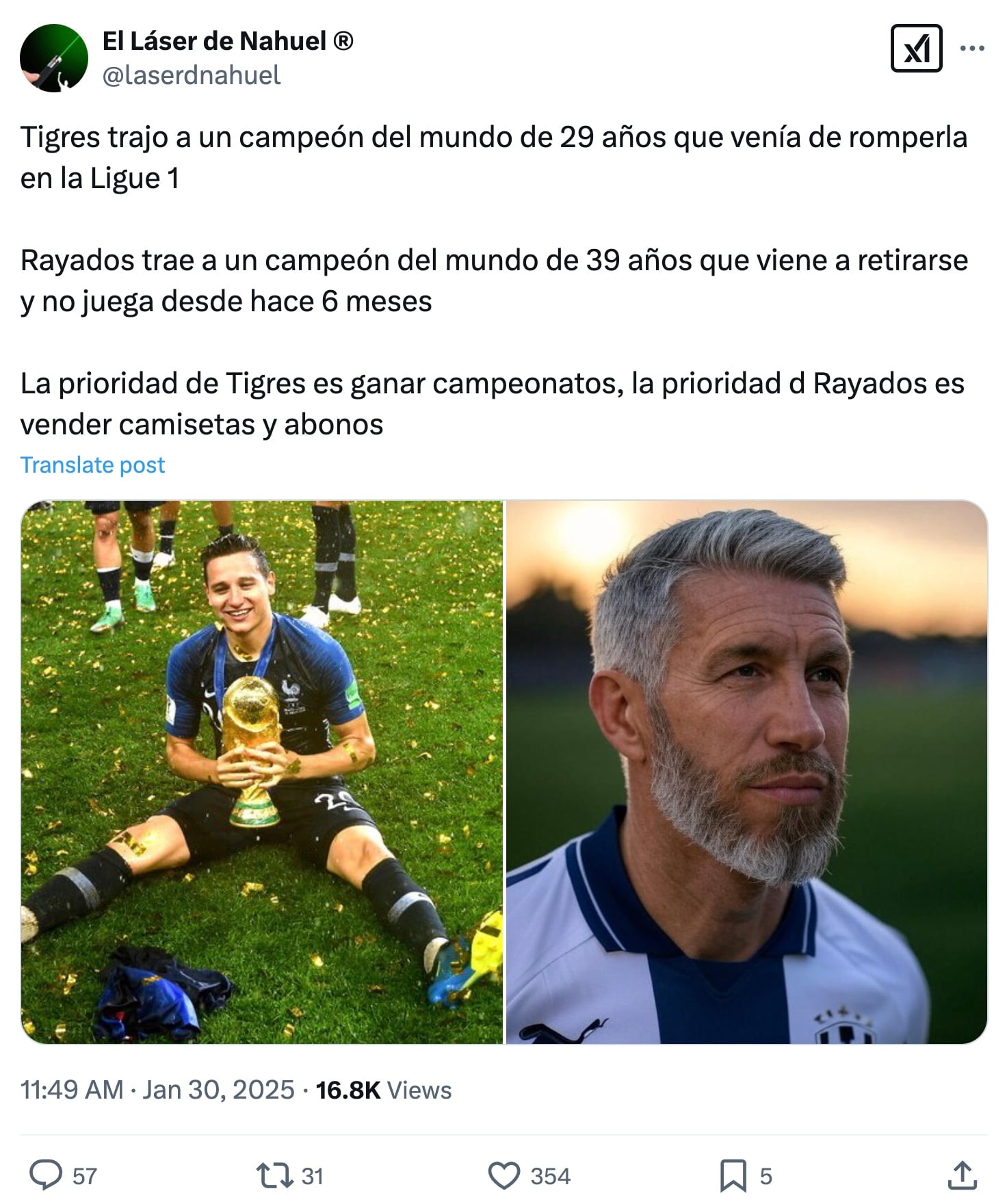Open the right photo of gray-bearded man
1007x1204 pixels.
(x=746, y=772)
